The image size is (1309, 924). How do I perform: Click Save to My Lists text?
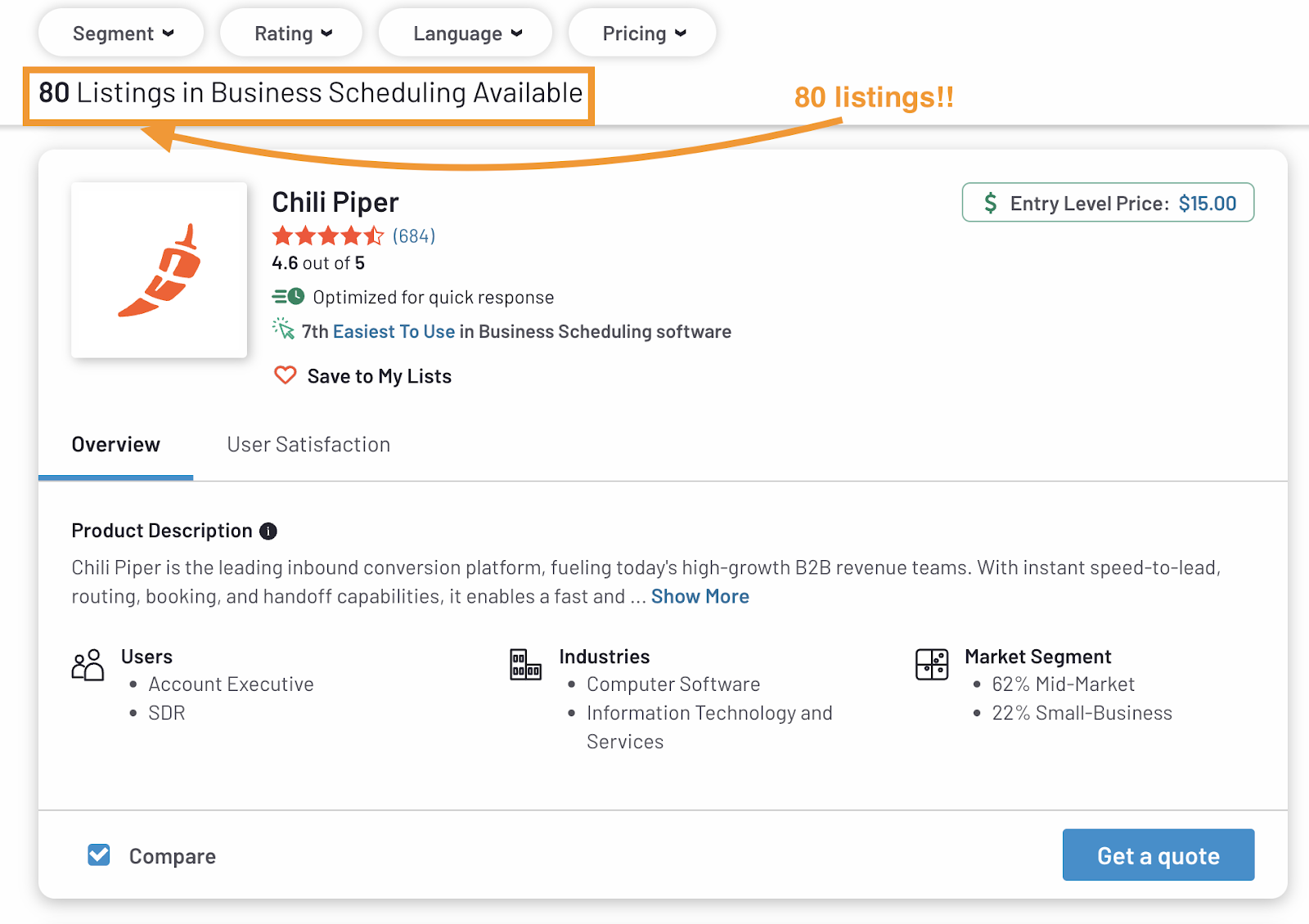tap(380, 376)
